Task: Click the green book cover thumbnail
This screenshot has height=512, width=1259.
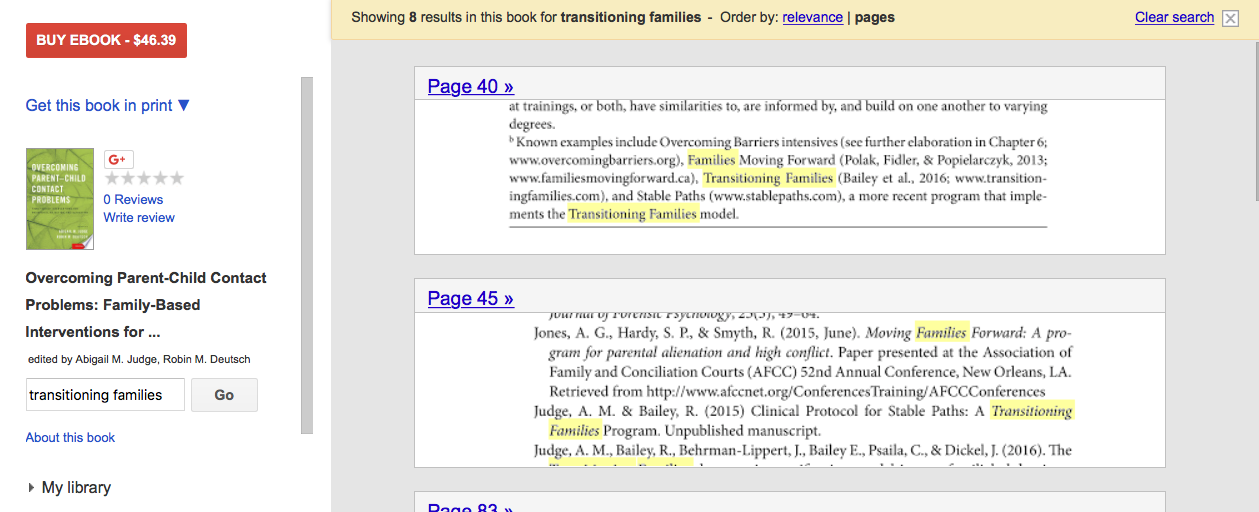Action: (60, 199)
